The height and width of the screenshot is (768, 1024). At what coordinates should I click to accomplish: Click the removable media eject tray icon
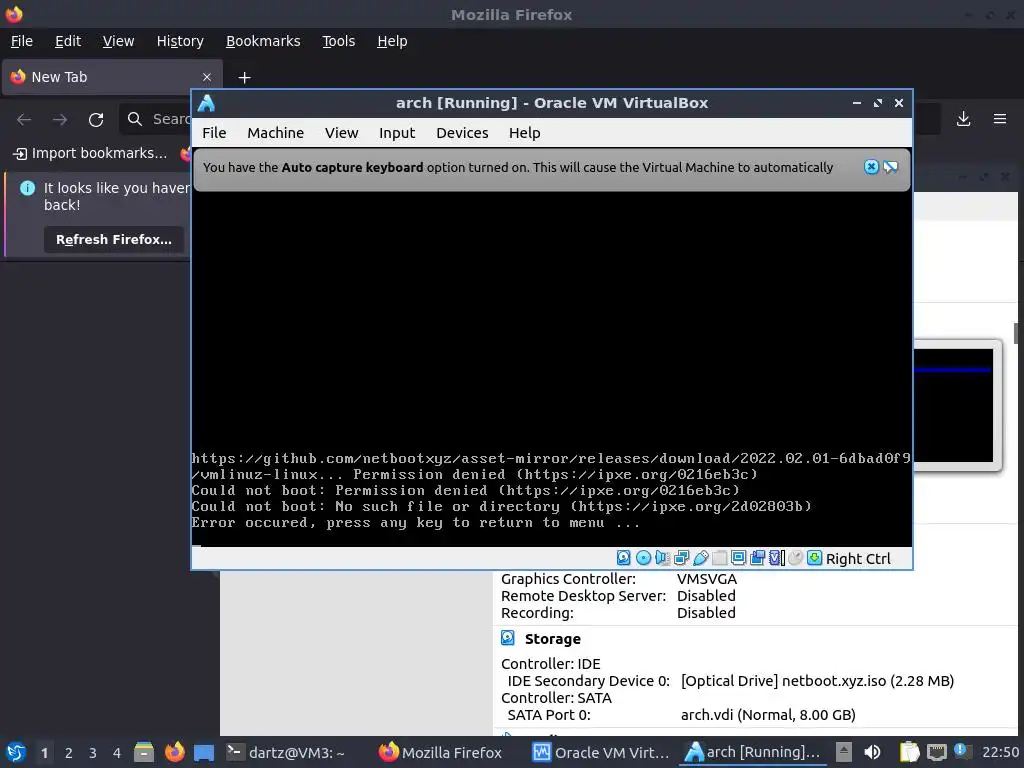click(844, 752)
